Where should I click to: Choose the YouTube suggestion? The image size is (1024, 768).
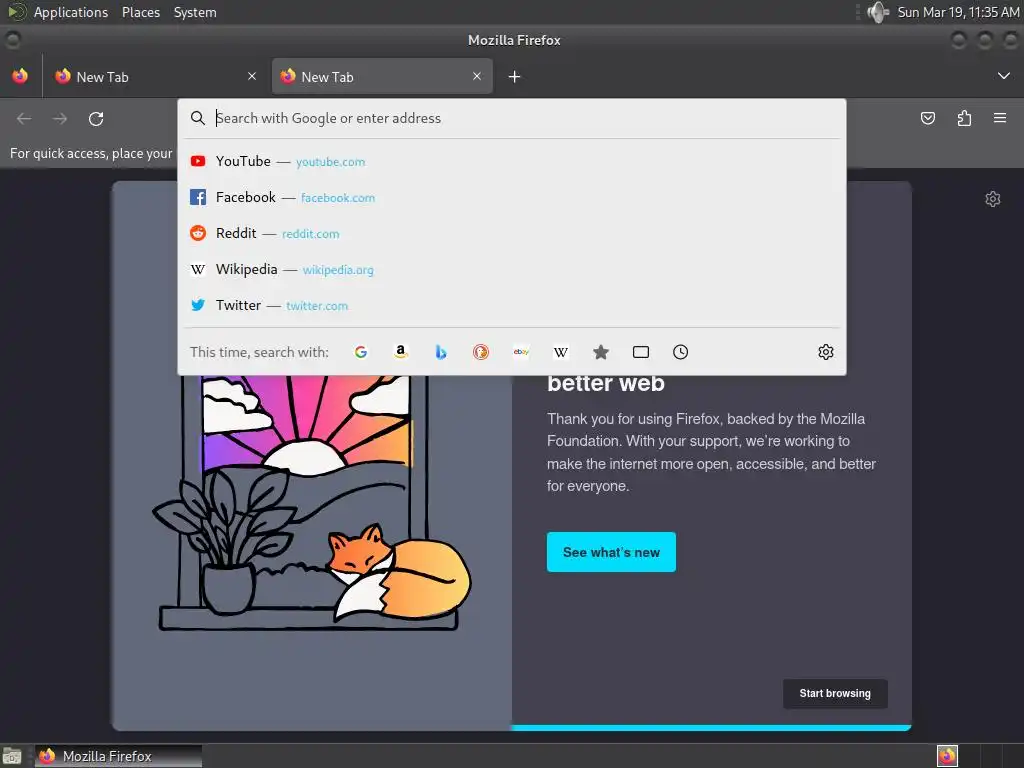512,161
